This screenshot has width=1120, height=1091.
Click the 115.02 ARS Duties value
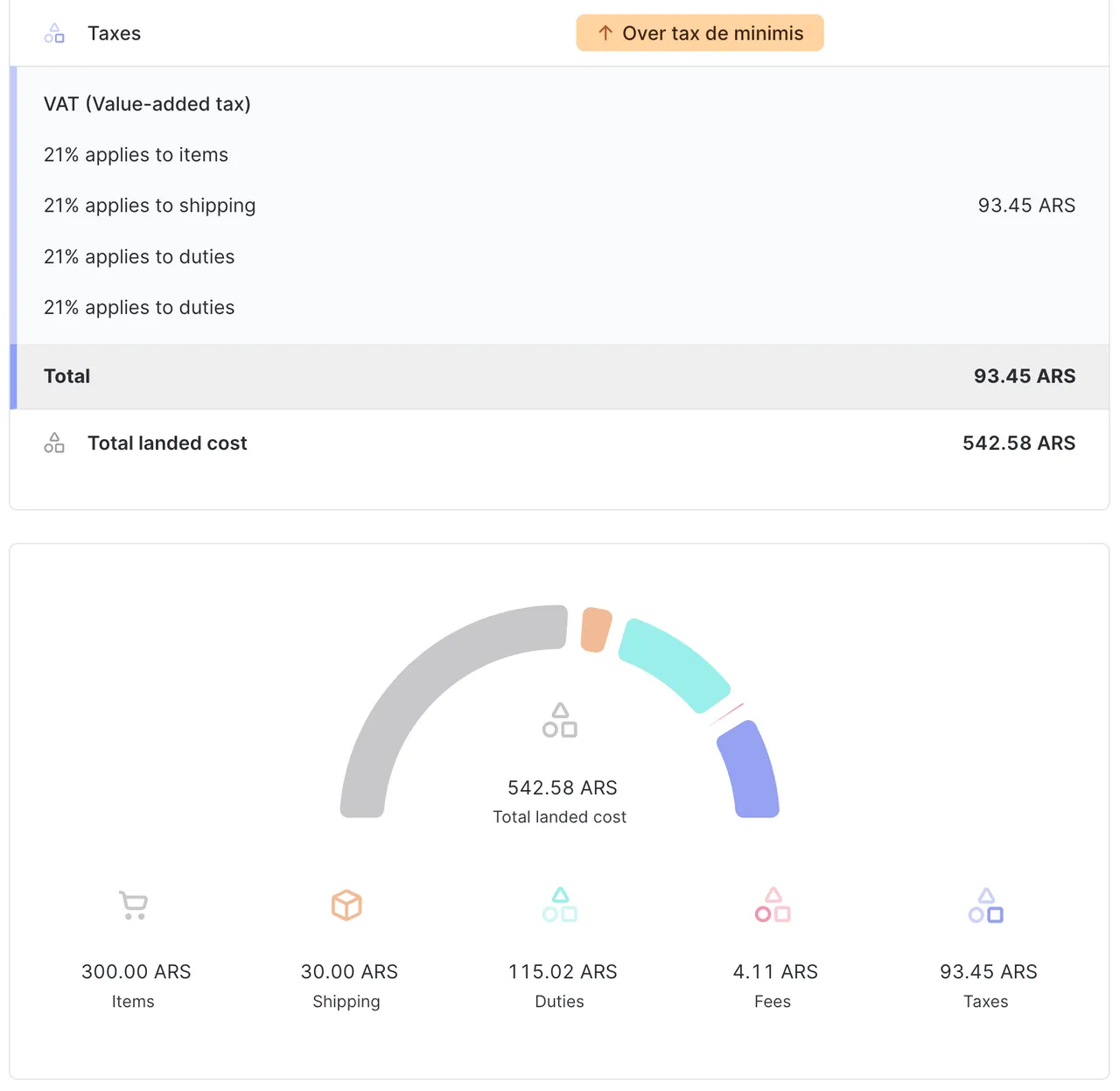[x=563, y=972]
